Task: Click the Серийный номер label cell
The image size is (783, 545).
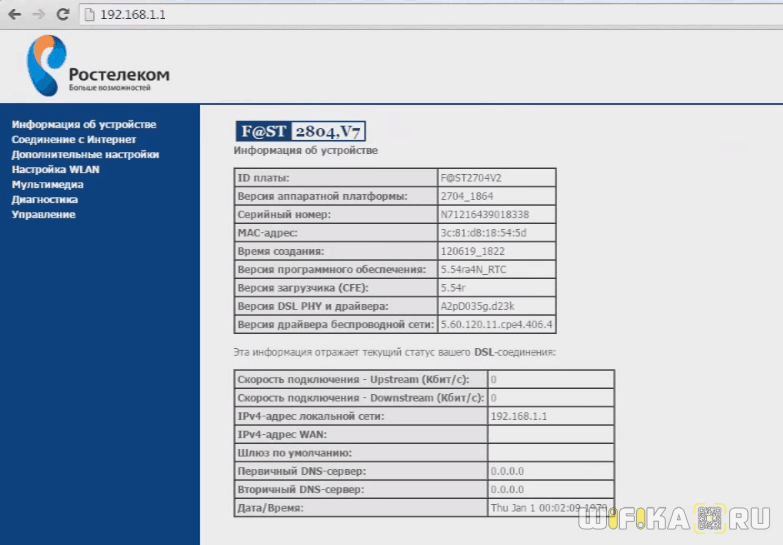Action: 336,214
